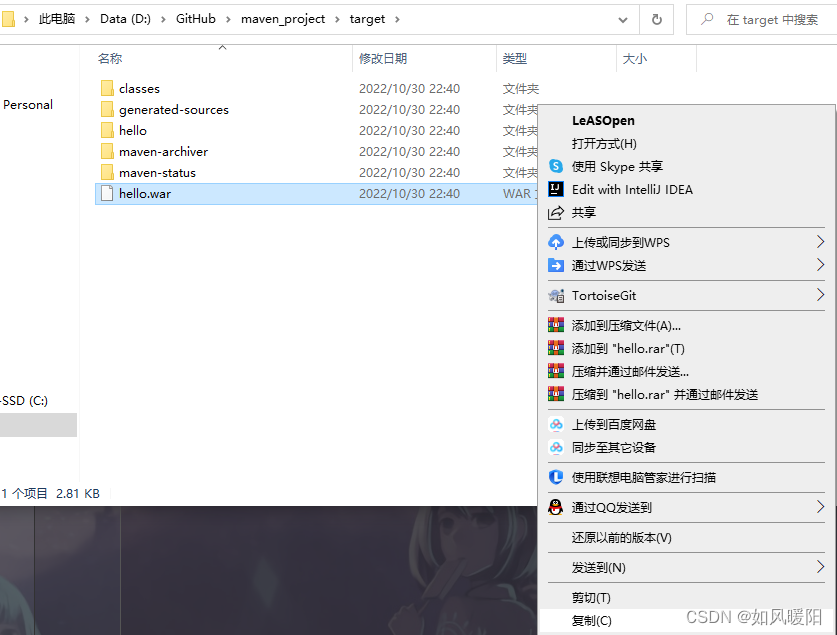Click the IntelliJ IDEA icon
Viewport: 837px width, 635px height.
click(556, 189)
